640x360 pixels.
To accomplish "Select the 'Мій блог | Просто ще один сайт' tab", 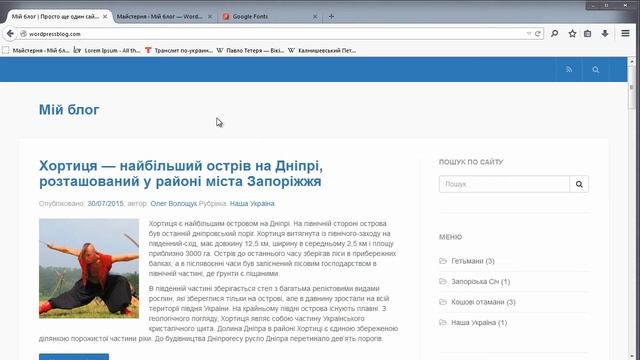I will click(55, 16).
